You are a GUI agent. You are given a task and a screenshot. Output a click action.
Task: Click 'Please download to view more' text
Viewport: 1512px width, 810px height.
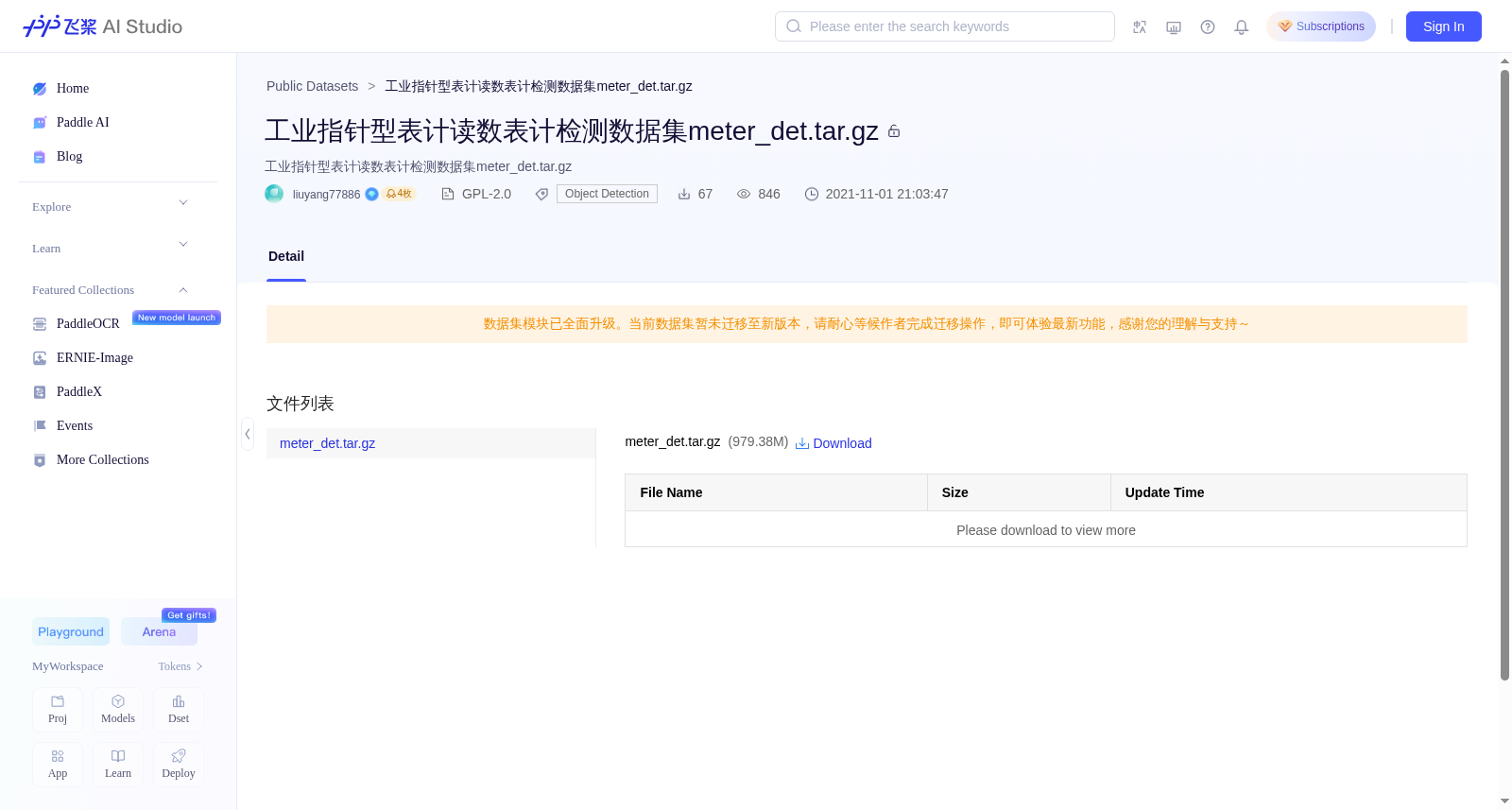pos(1046,530)
